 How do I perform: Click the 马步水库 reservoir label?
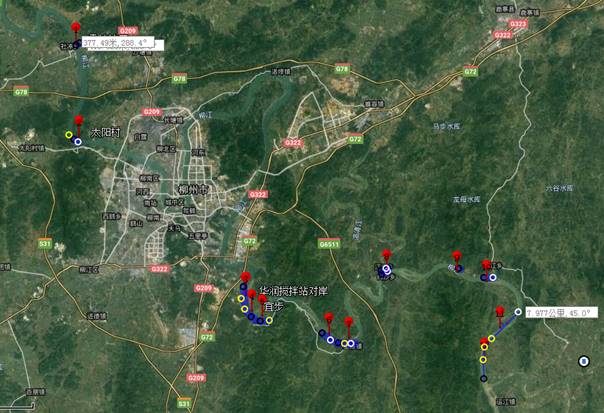tap(446, 126)
